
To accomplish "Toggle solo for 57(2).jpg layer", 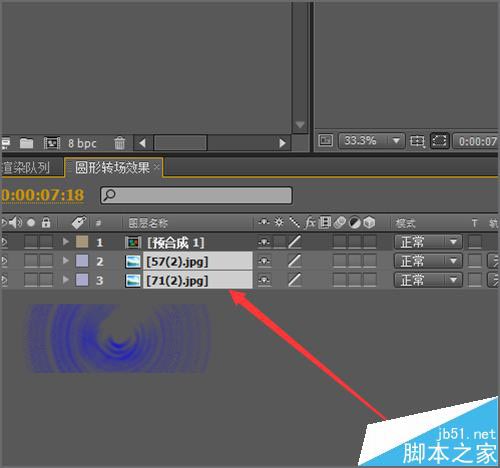I will [x=31, y=261].
